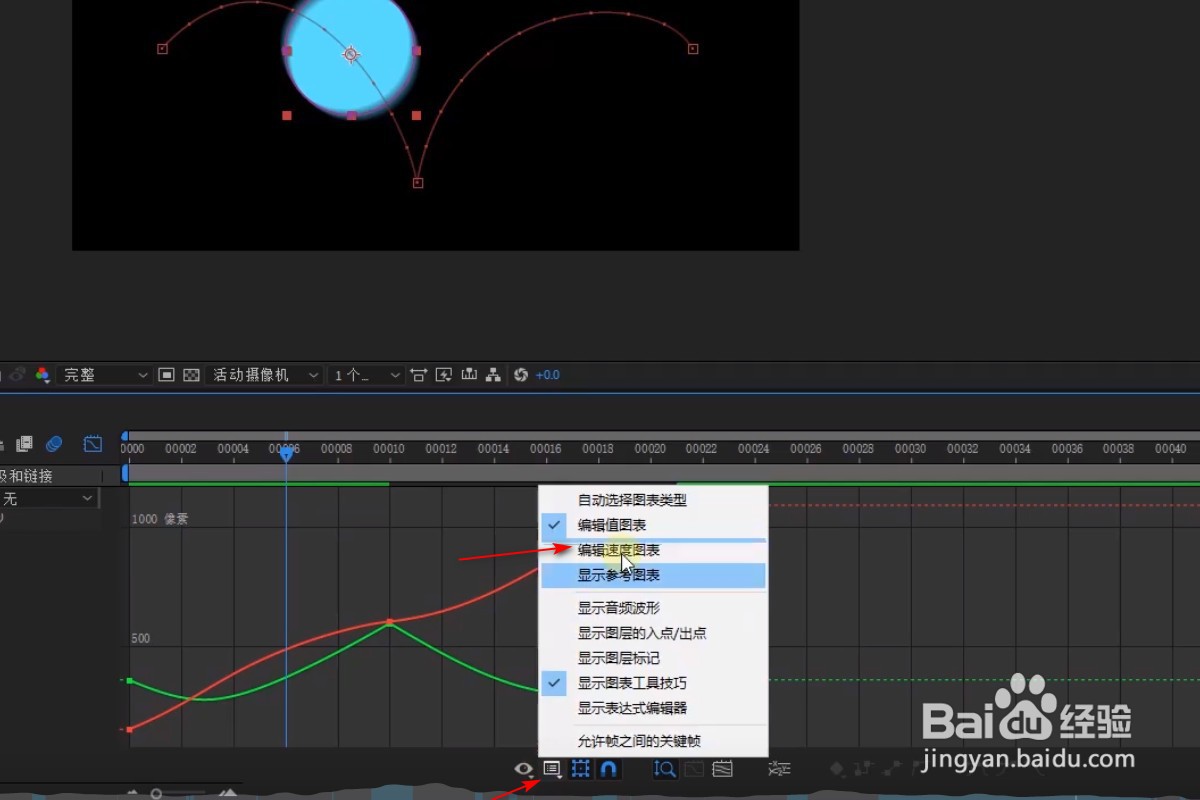The width and height of the screenshot is (1200, 800).
Task: Click the work area start handle
Action: pyautogui.click(x=125, y=473)
